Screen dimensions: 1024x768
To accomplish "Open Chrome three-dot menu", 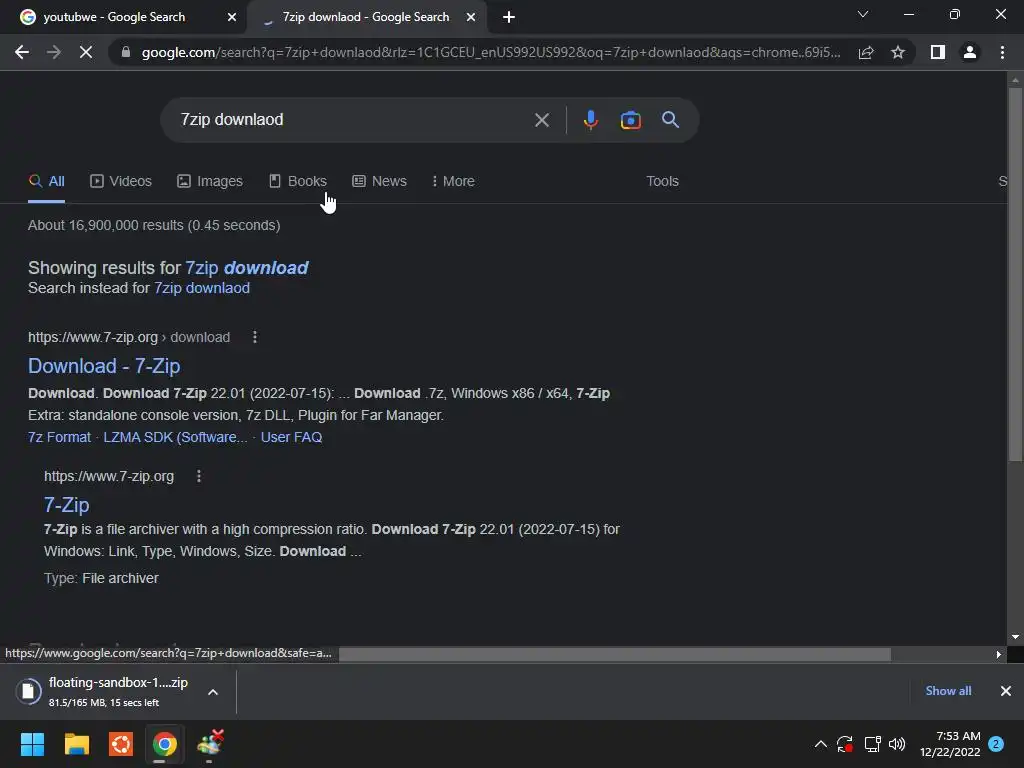I will coord(1002,52).
